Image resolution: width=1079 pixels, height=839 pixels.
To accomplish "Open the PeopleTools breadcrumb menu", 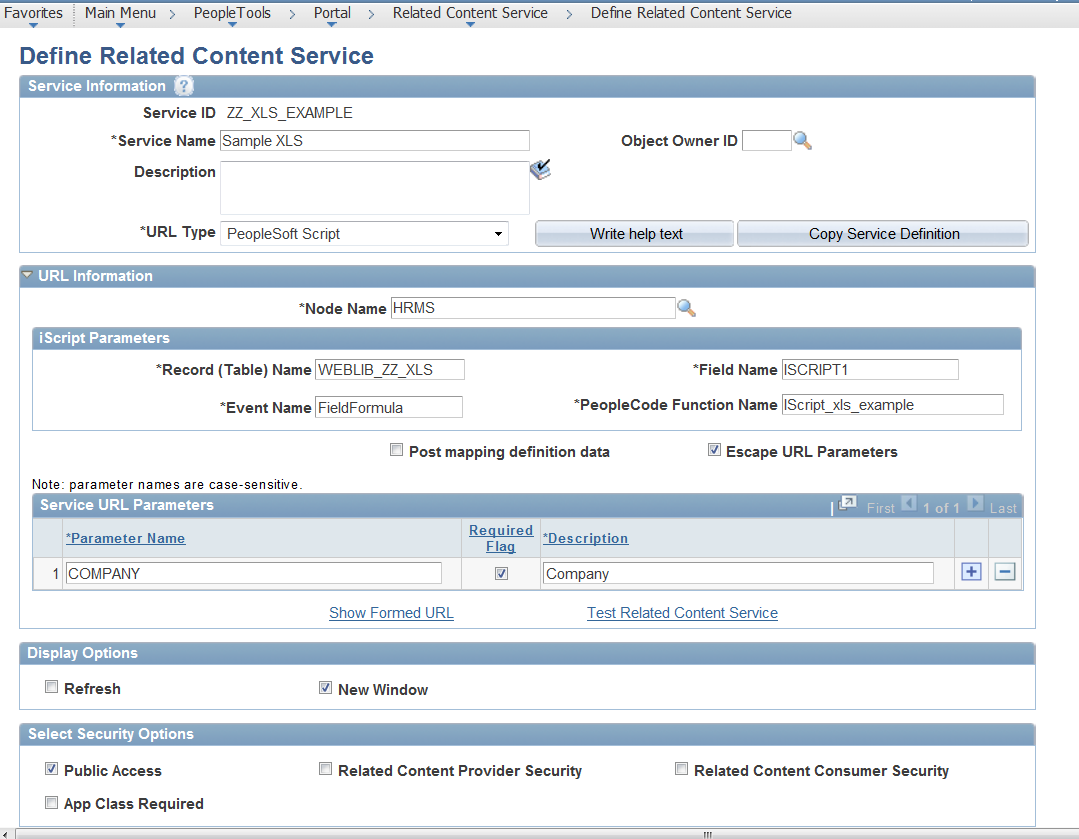I will pos(232,13).
